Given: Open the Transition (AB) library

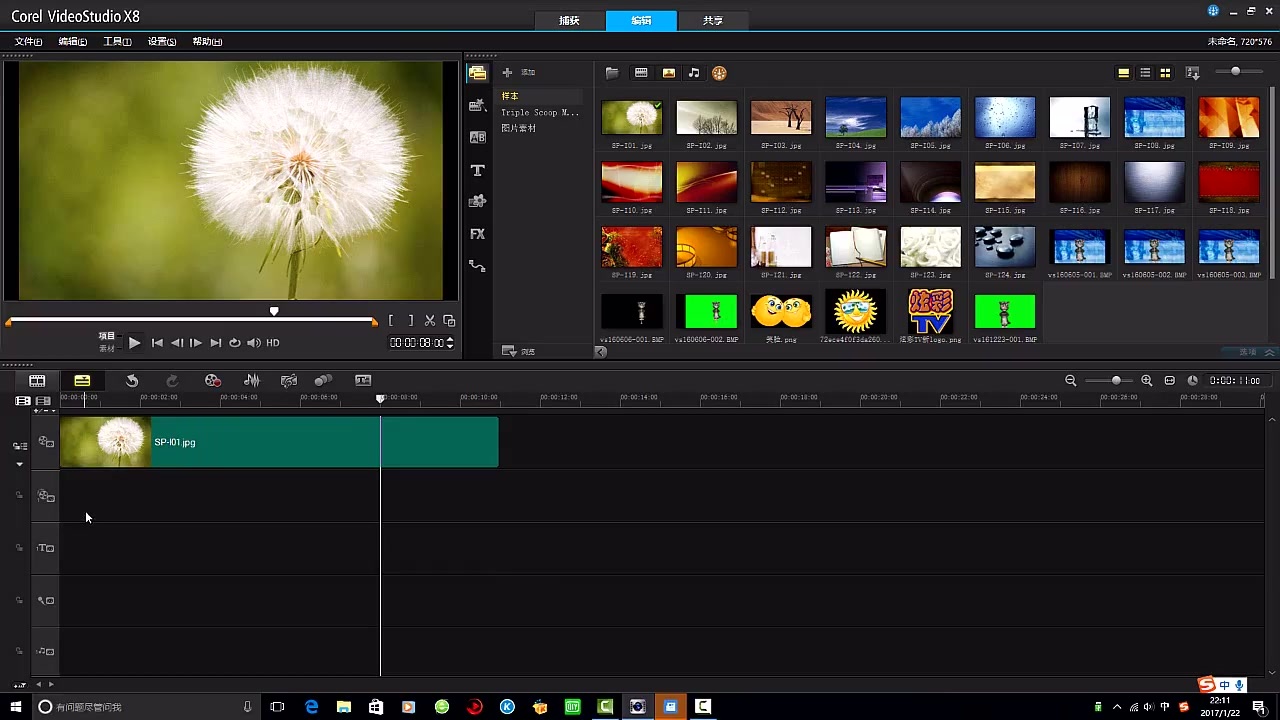Looking at the screenshot, I should click(477, 137).
